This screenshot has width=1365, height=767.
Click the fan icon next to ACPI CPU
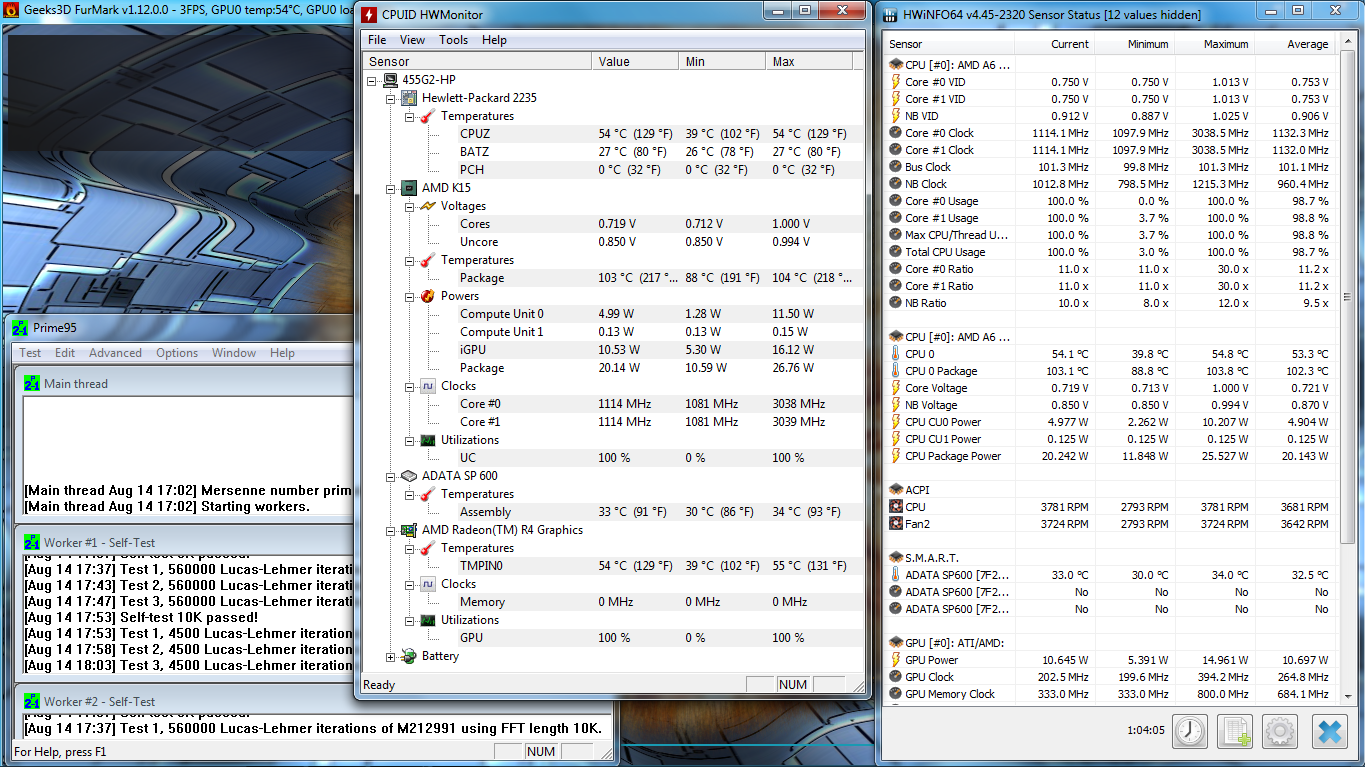pos(896,507)
